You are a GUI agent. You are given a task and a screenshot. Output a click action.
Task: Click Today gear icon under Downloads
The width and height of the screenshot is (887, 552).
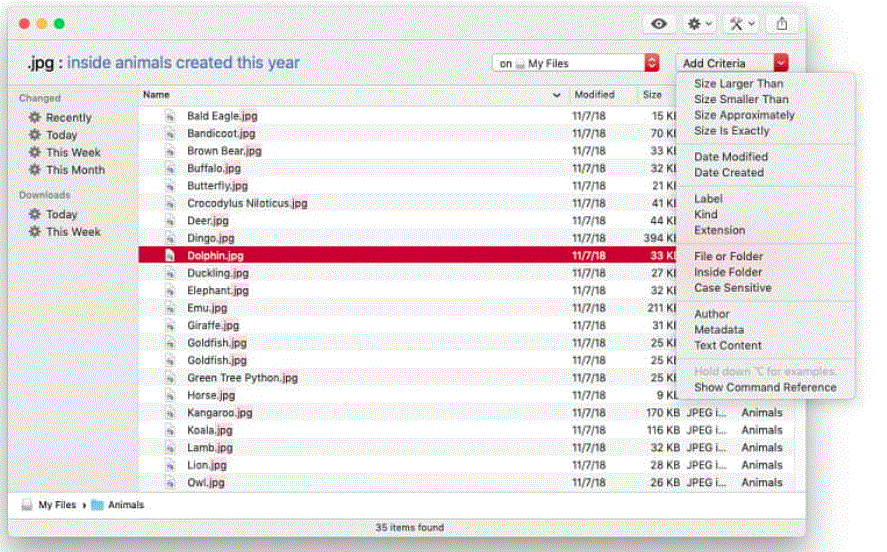pos(35,215)
